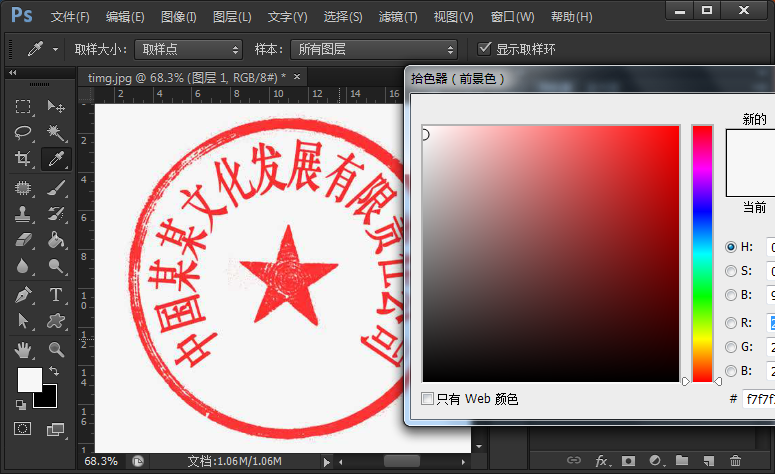Viewport: 775px width, 474px height.
Task: Select the Zoom tool
Action: (55, 350)
